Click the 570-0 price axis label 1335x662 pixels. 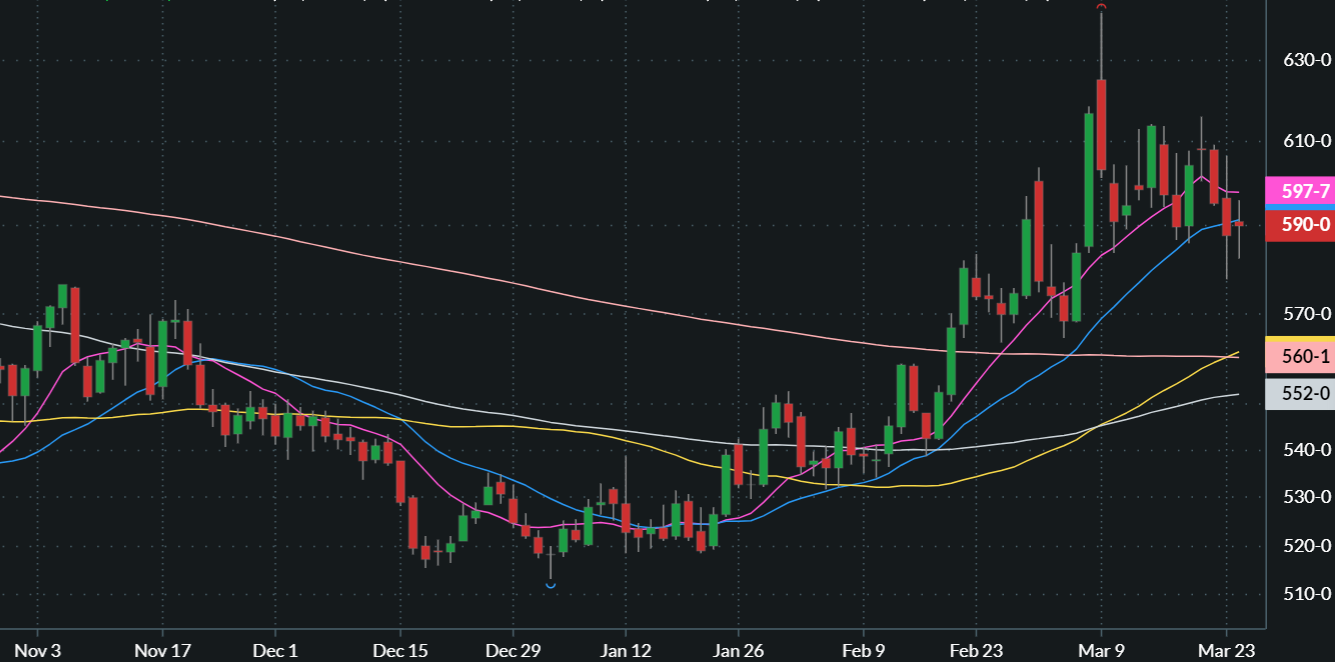pyautogui.click(x=1306, y=314)
